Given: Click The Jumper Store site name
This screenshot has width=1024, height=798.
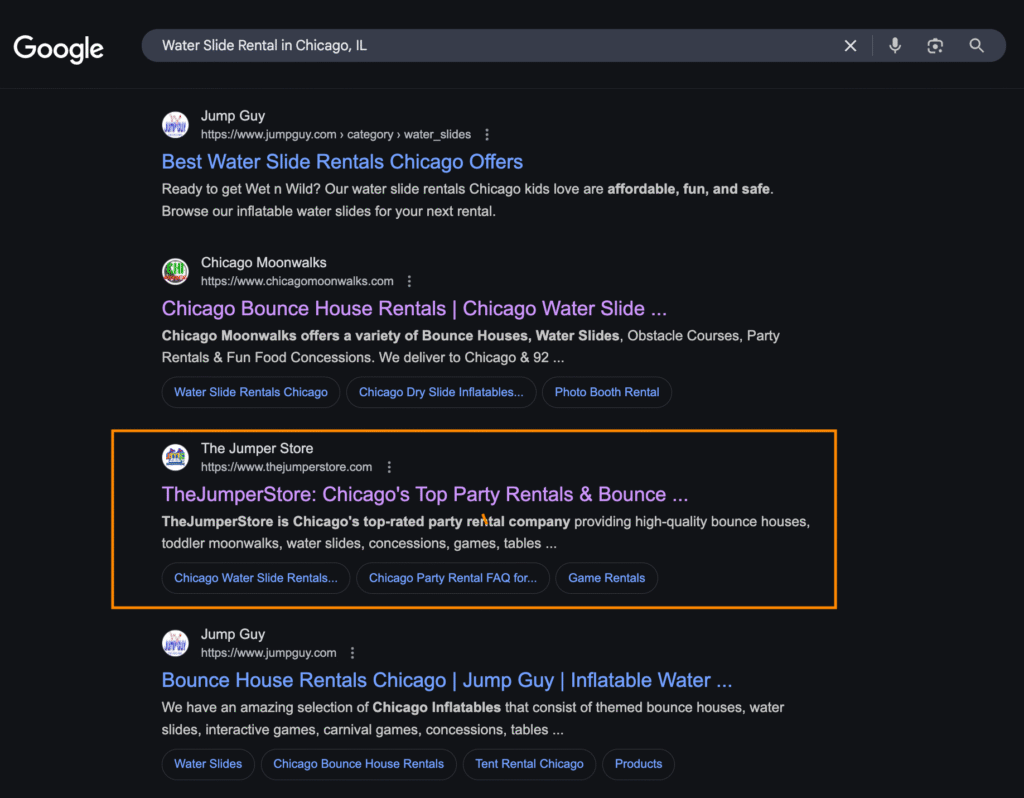Looking at the screenshot, I should [x=257, y=449].
